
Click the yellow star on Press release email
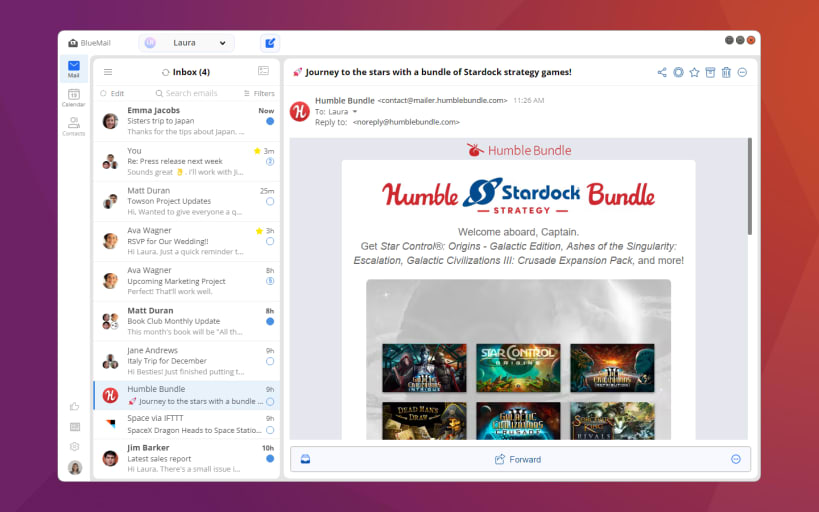coord(257,151)
